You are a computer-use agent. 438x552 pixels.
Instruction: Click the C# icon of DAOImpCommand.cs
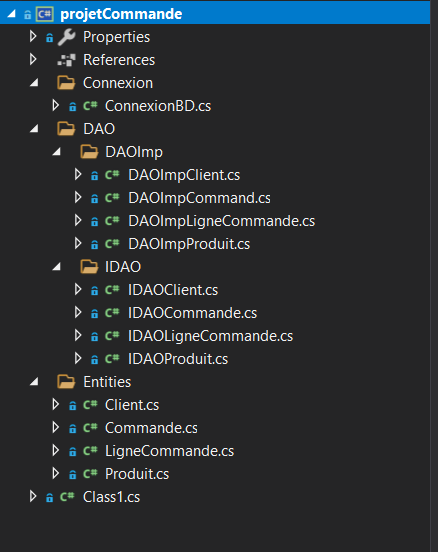(112, 198)
